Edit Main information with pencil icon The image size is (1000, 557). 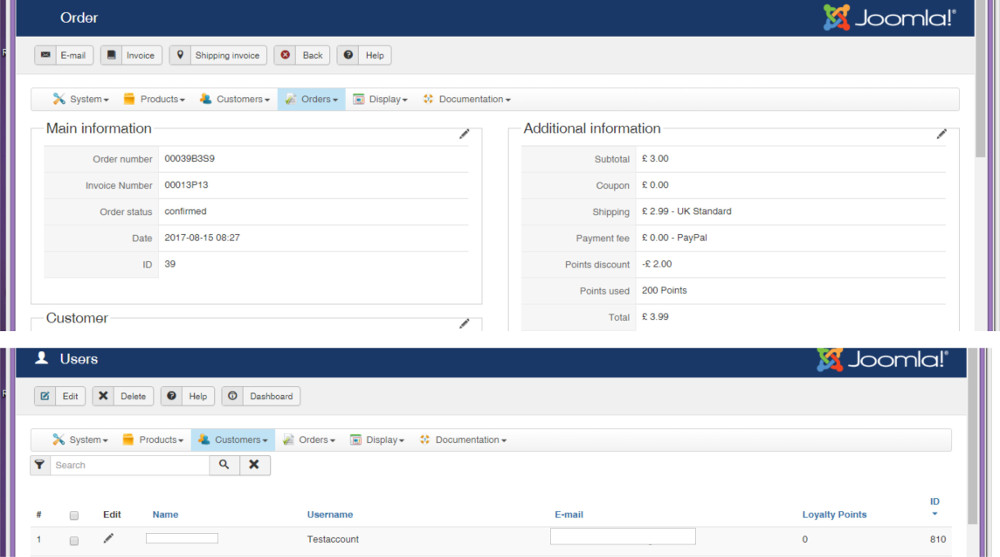[464, 133]
